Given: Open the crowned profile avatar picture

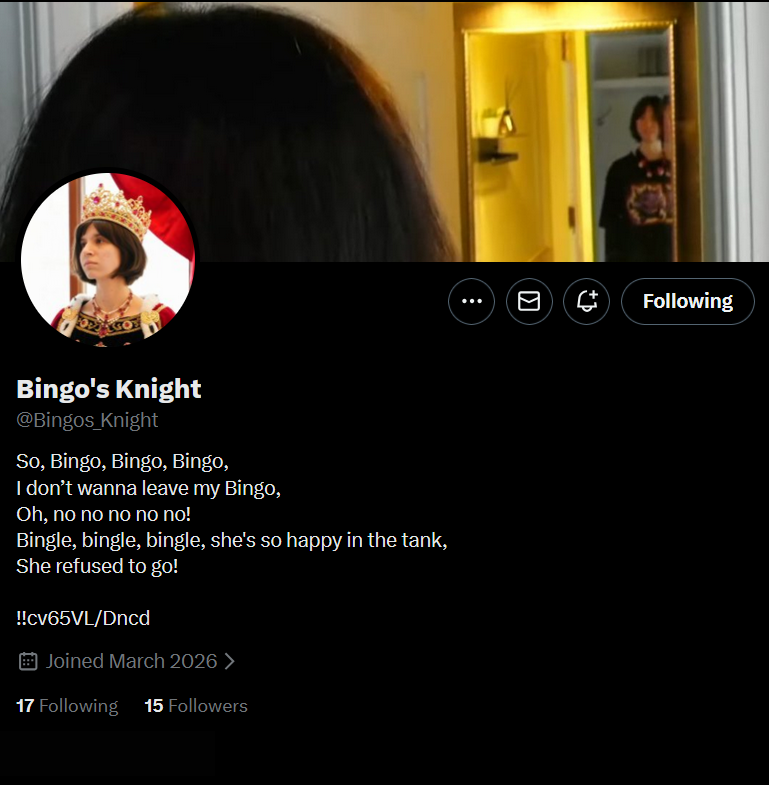Looking at the screenshot, I should tap(108, 259).
